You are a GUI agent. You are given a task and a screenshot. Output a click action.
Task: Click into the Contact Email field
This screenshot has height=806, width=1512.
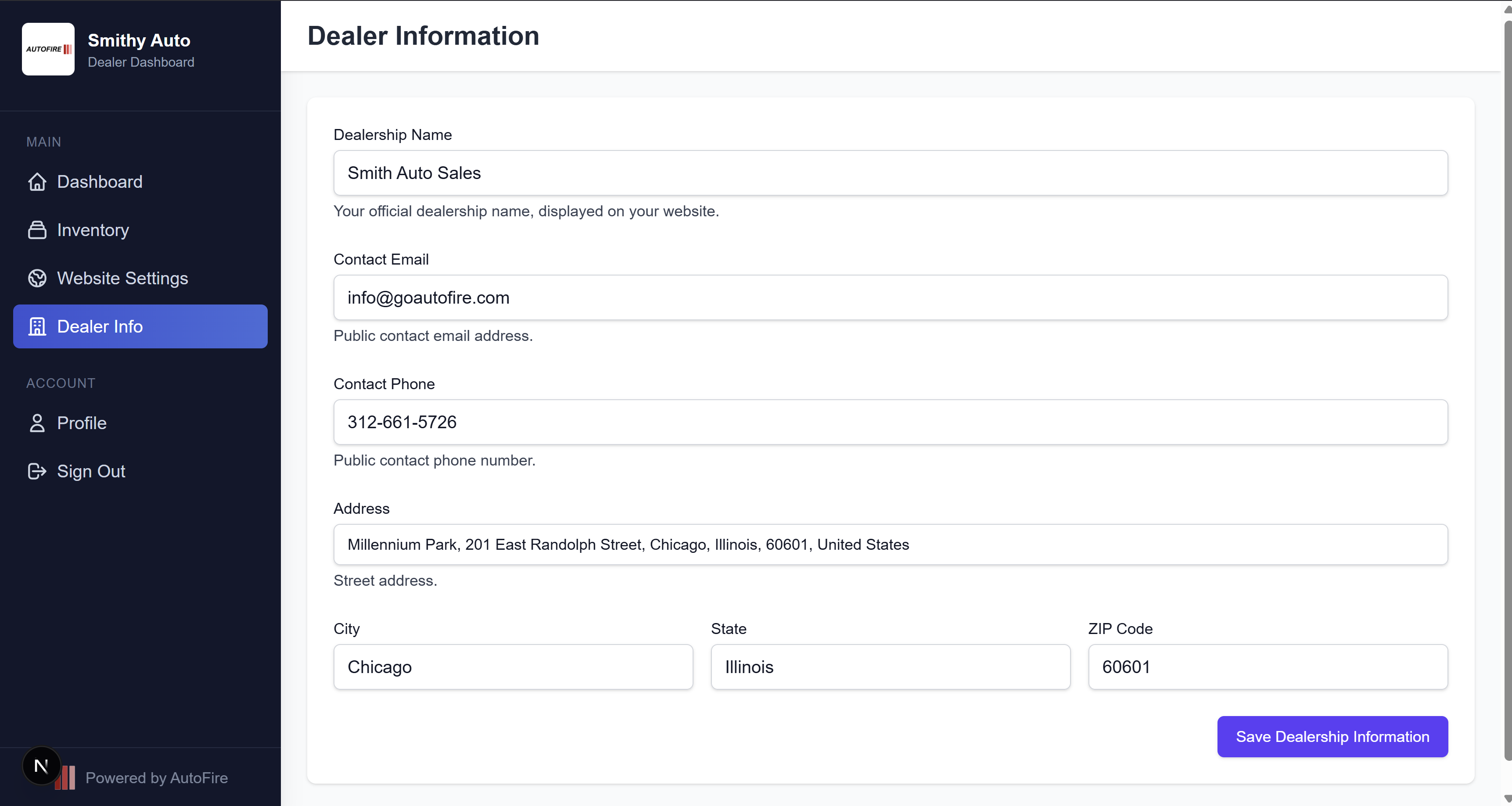coord(890,297)
